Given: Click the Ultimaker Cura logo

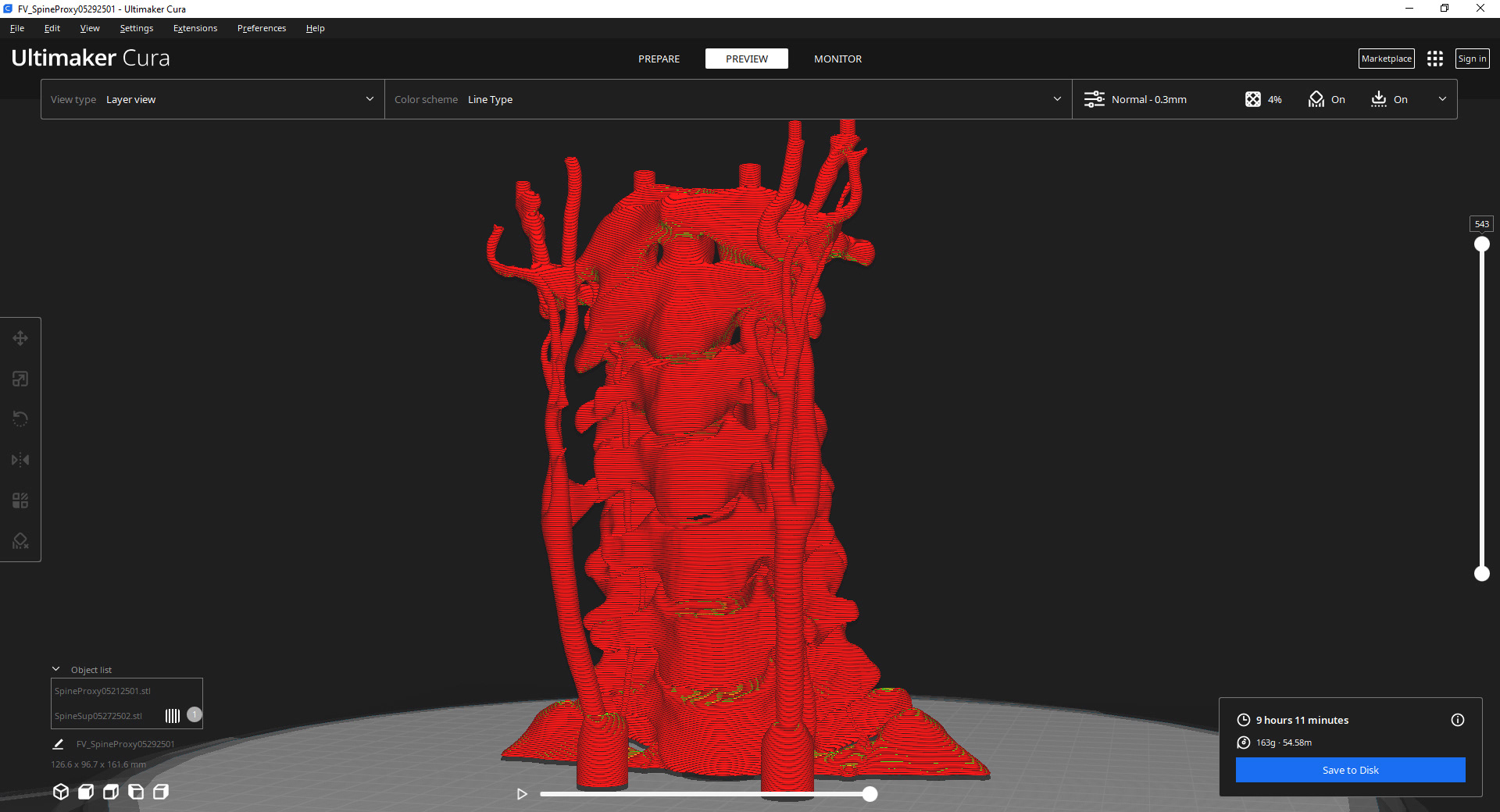Looking at the screenshot, I should point(91,58).
